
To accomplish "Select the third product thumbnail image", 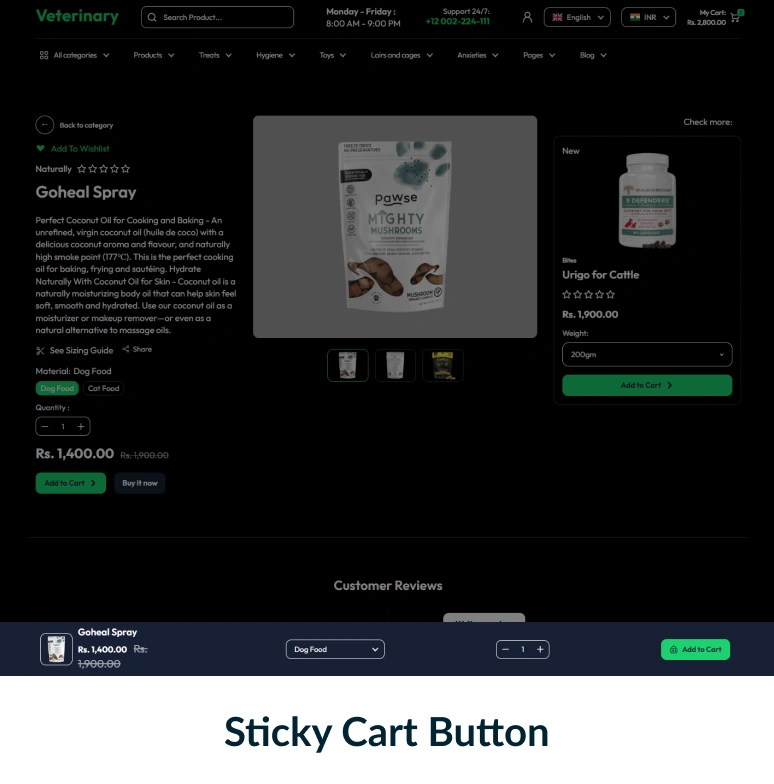I will click(443, 366).
